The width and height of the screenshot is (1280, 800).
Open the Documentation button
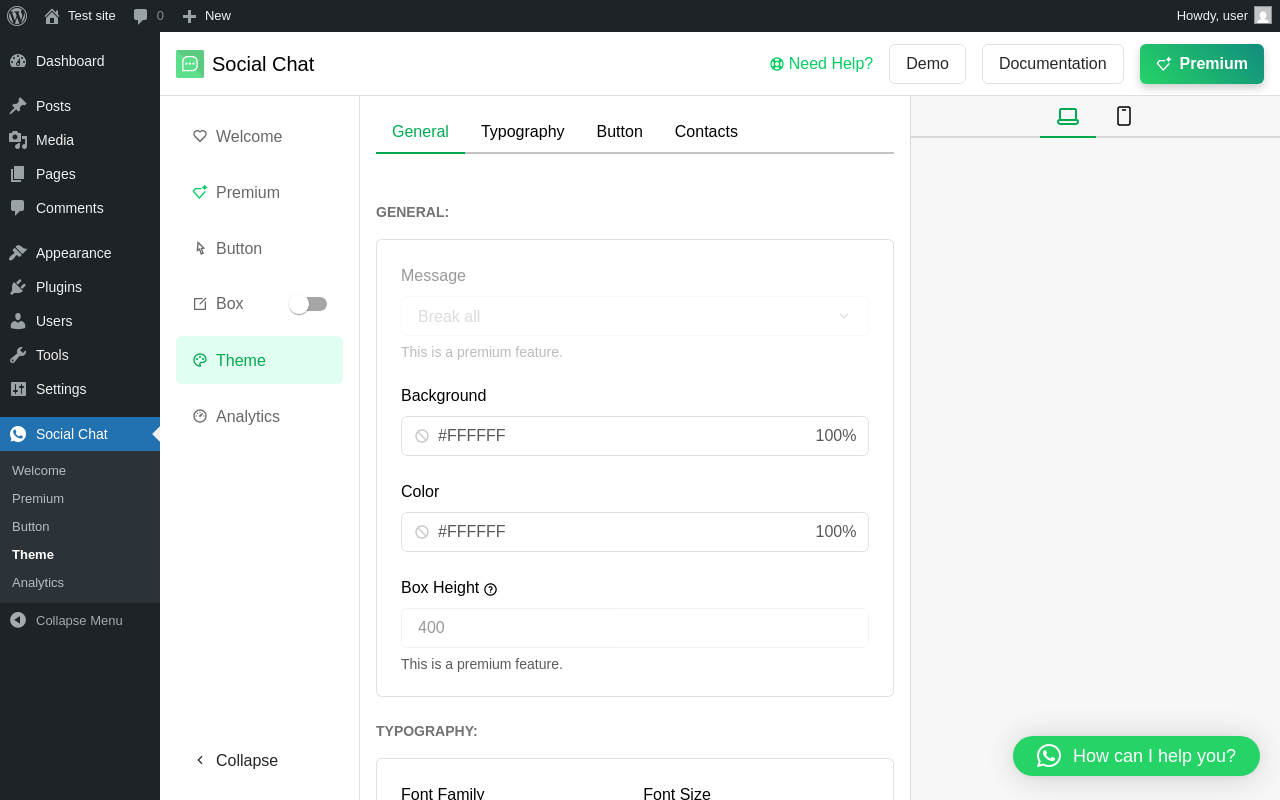[1053, 64]
